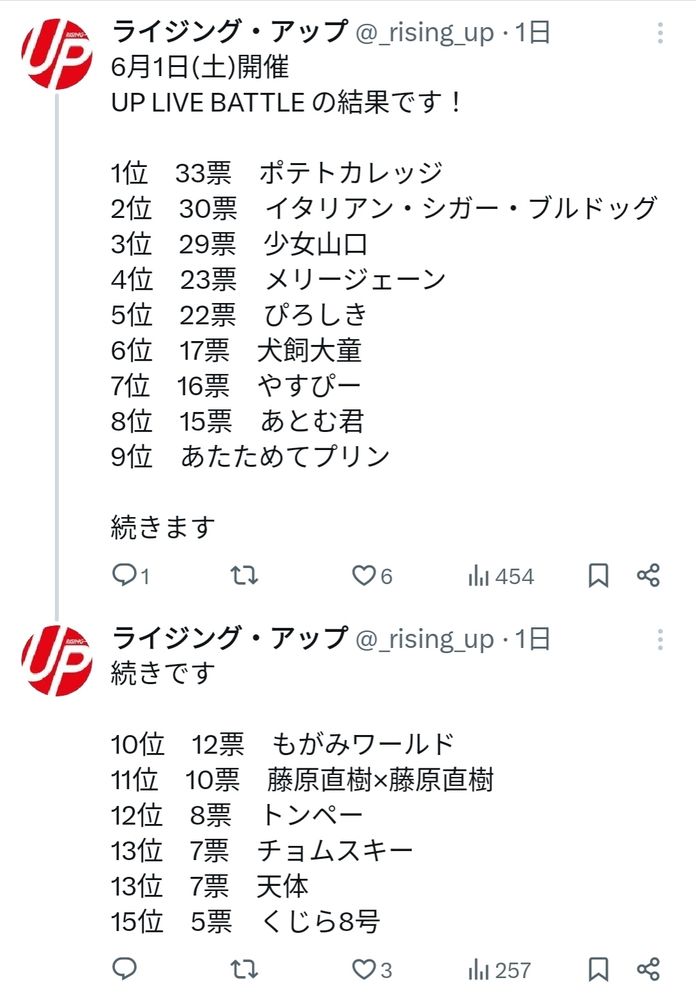Retweet the first results tweet
Screen dimensions: 696x1000
[x=244, y=575]
